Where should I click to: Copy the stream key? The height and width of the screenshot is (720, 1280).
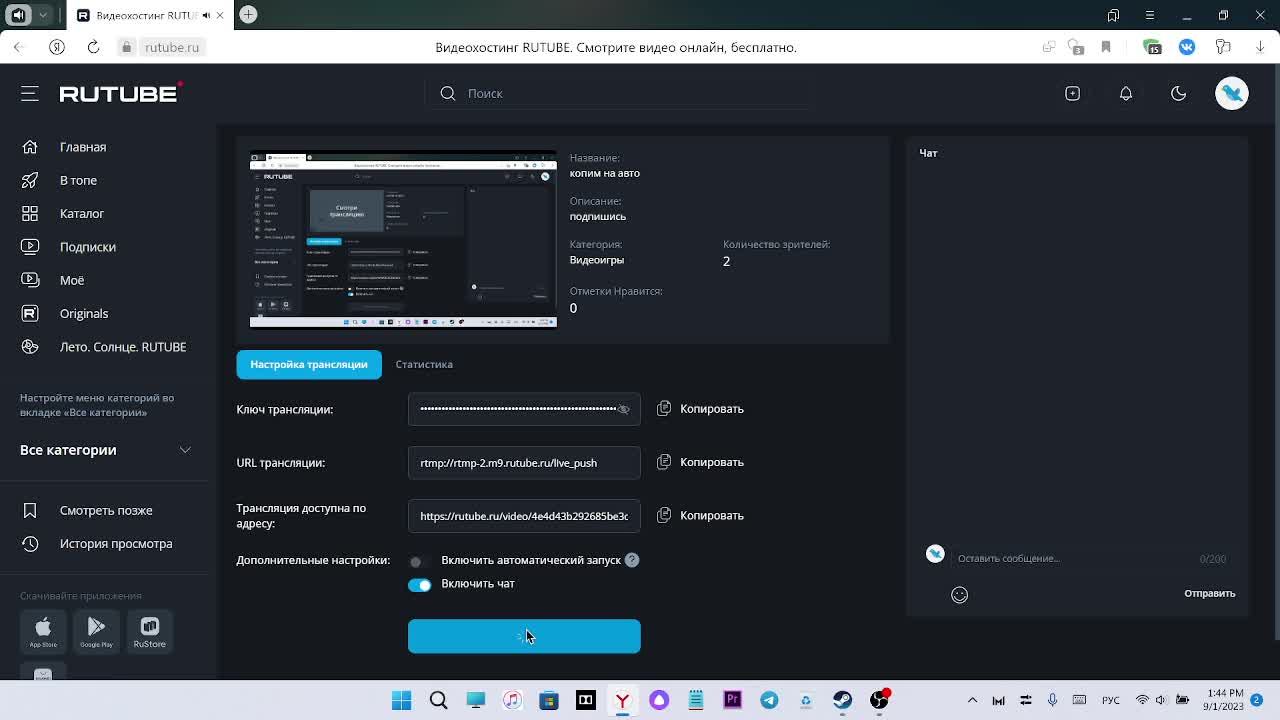click(700, 409)
